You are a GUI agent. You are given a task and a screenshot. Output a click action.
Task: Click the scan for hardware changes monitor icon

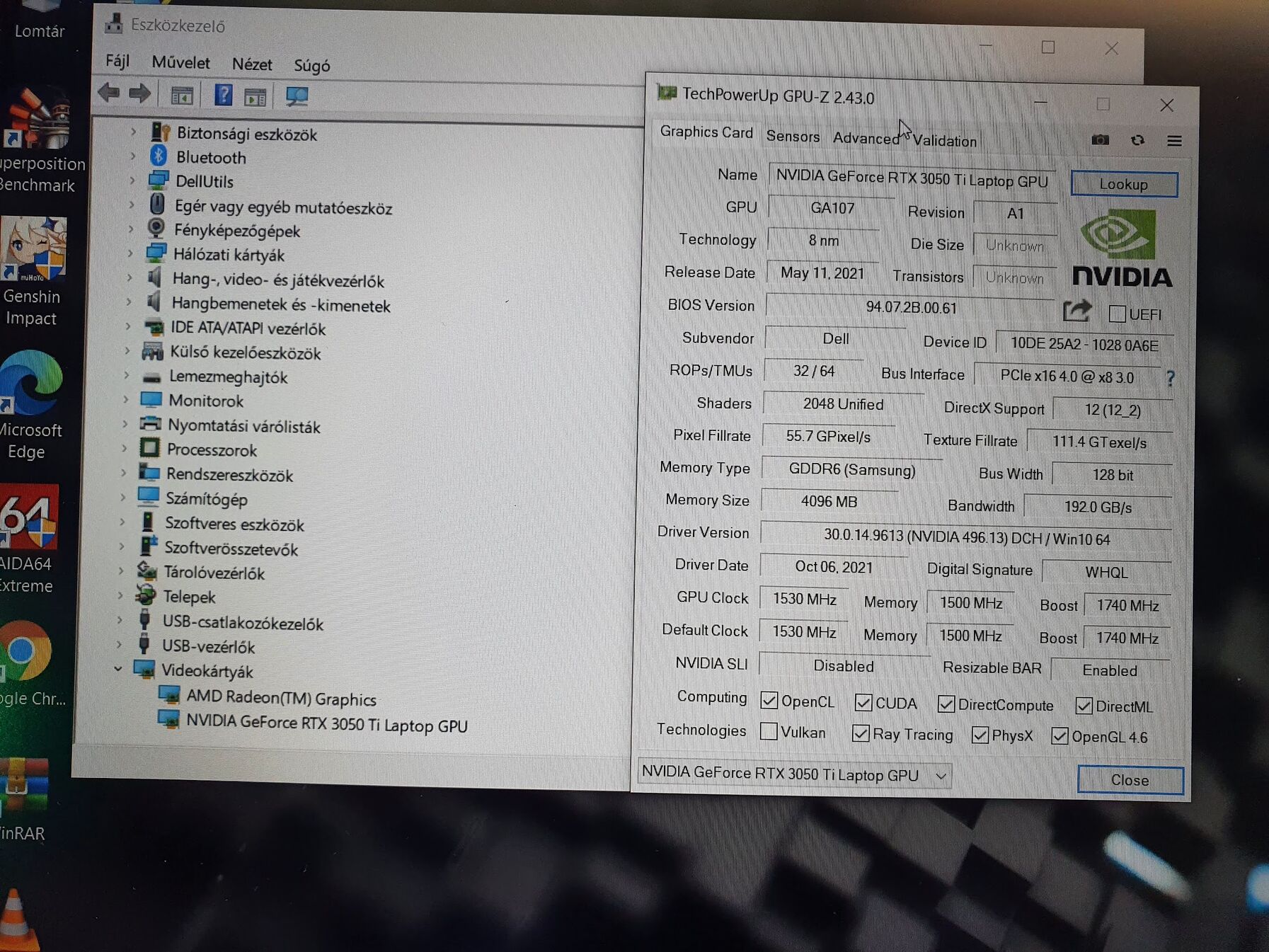click(297, 96)
